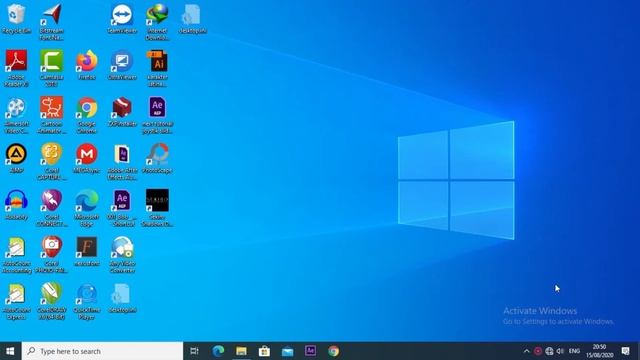Open the Action Center notifications icon
The height and width of the screenshot is (360, 640).
625,351
